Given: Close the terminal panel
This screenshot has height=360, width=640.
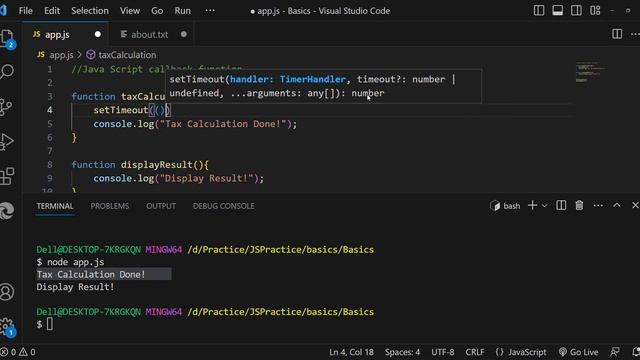Looking at the screenshot, I should pos(635,205).
